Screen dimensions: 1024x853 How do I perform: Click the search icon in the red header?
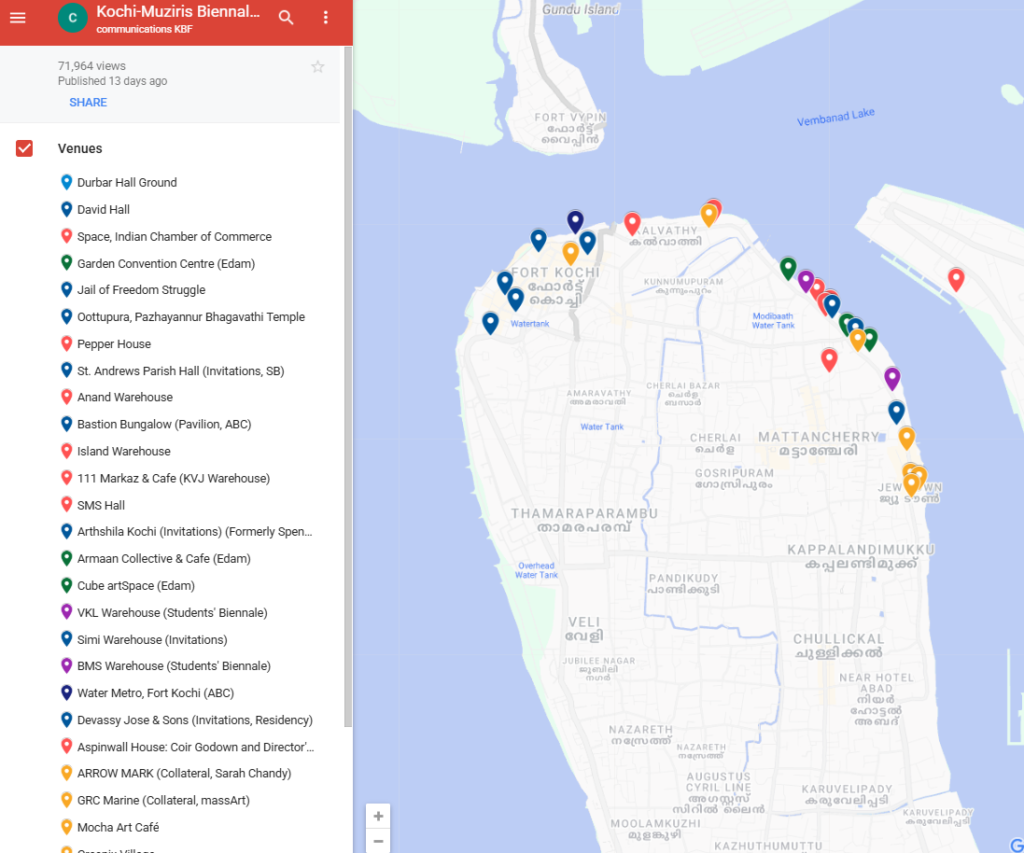[x=285, y=17]
